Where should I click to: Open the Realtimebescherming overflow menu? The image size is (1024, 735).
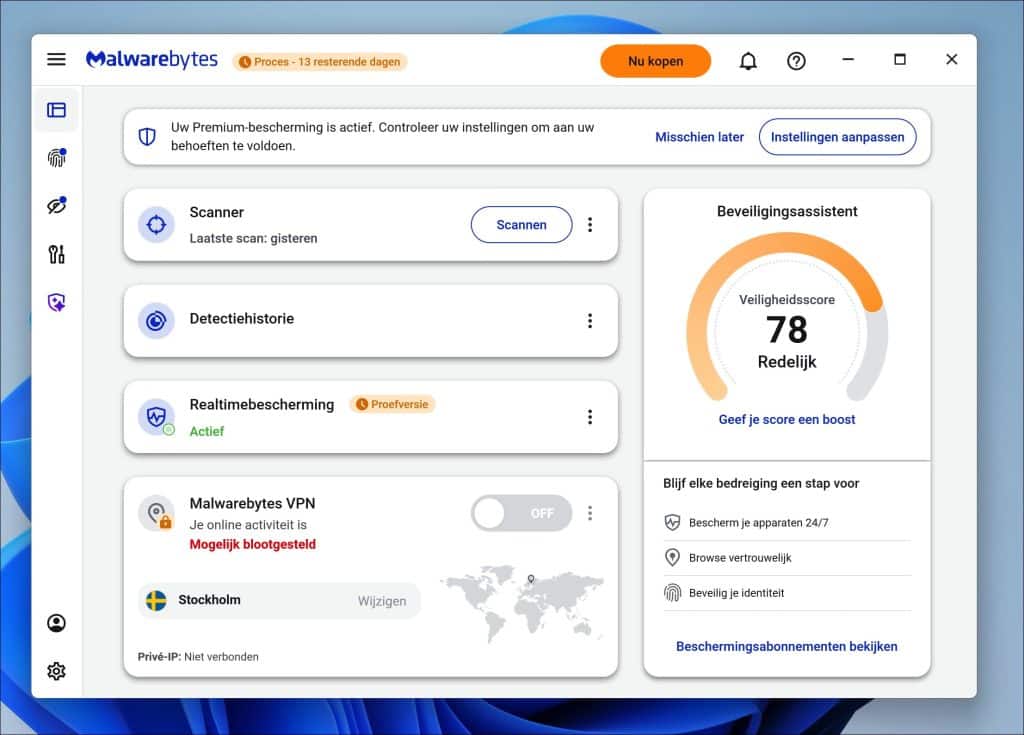click(x=590, y=416)
